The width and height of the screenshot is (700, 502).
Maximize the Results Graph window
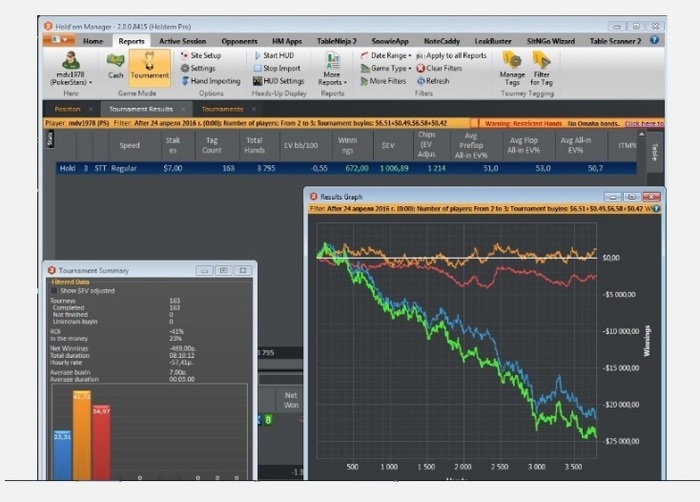point(632,197)
